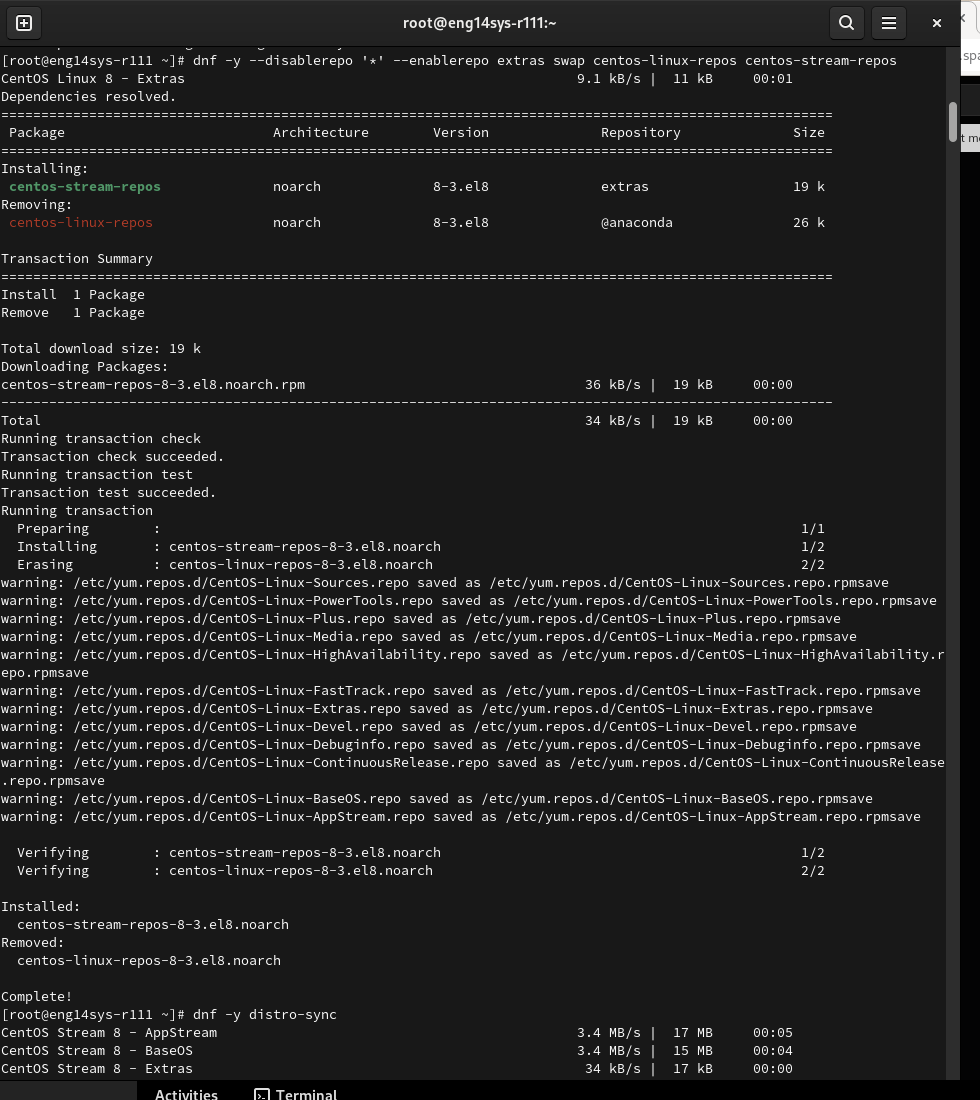The height and width of the screenshot is (1100, 980).
Task: Click the 'Dependencies resolved.' line
Action: click(x=89, y=97)
